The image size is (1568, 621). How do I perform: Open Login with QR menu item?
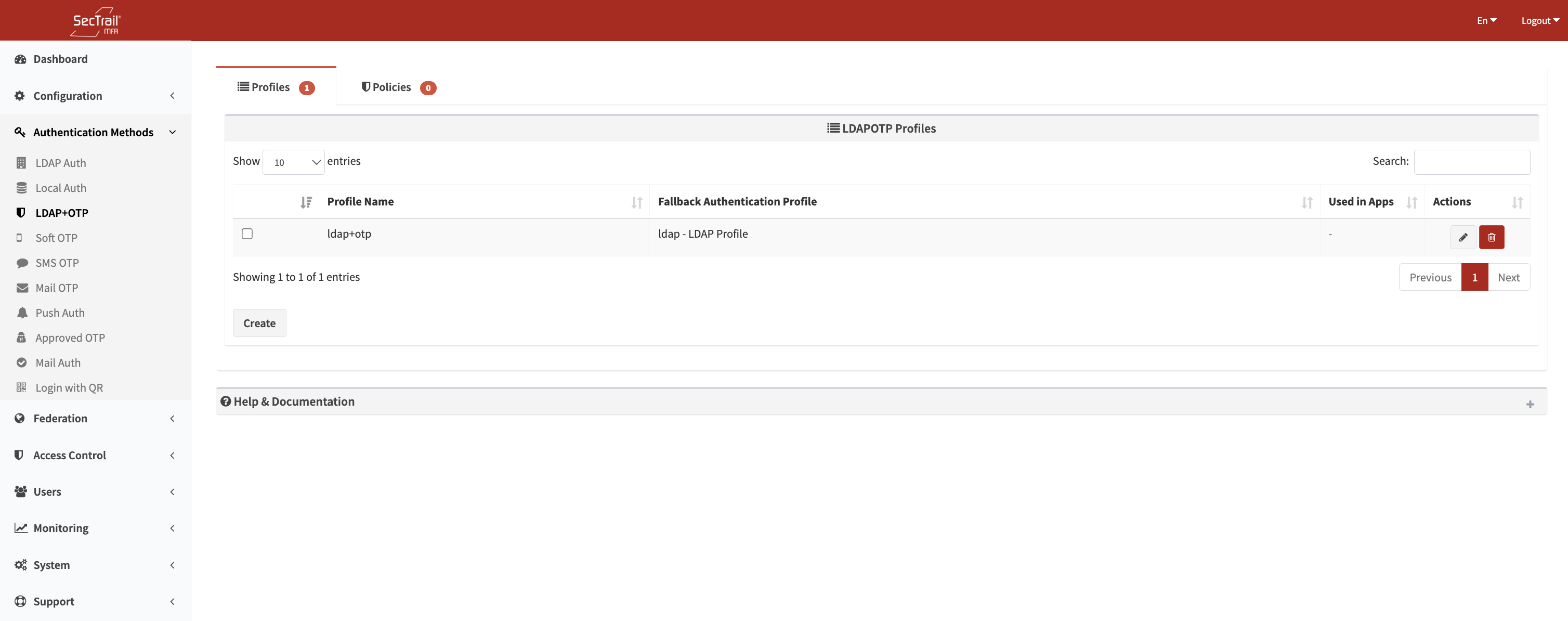68,387
